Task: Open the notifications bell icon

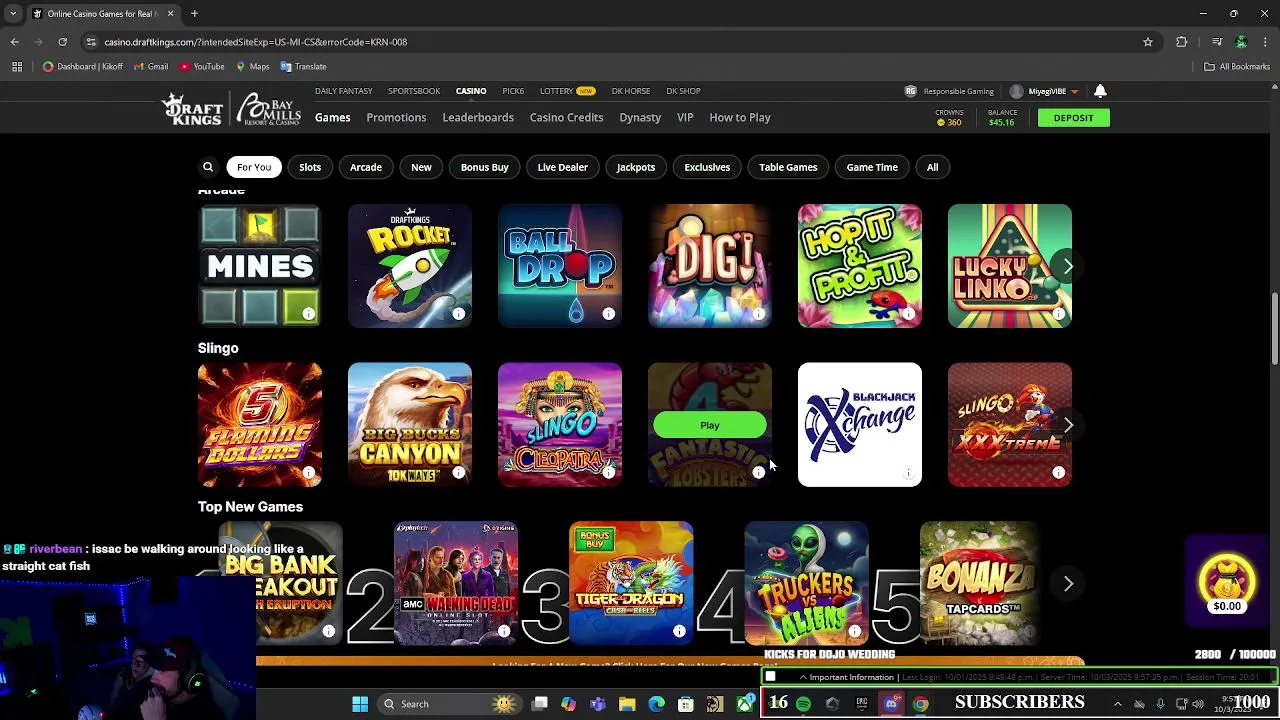Action: pos(1100,91)
